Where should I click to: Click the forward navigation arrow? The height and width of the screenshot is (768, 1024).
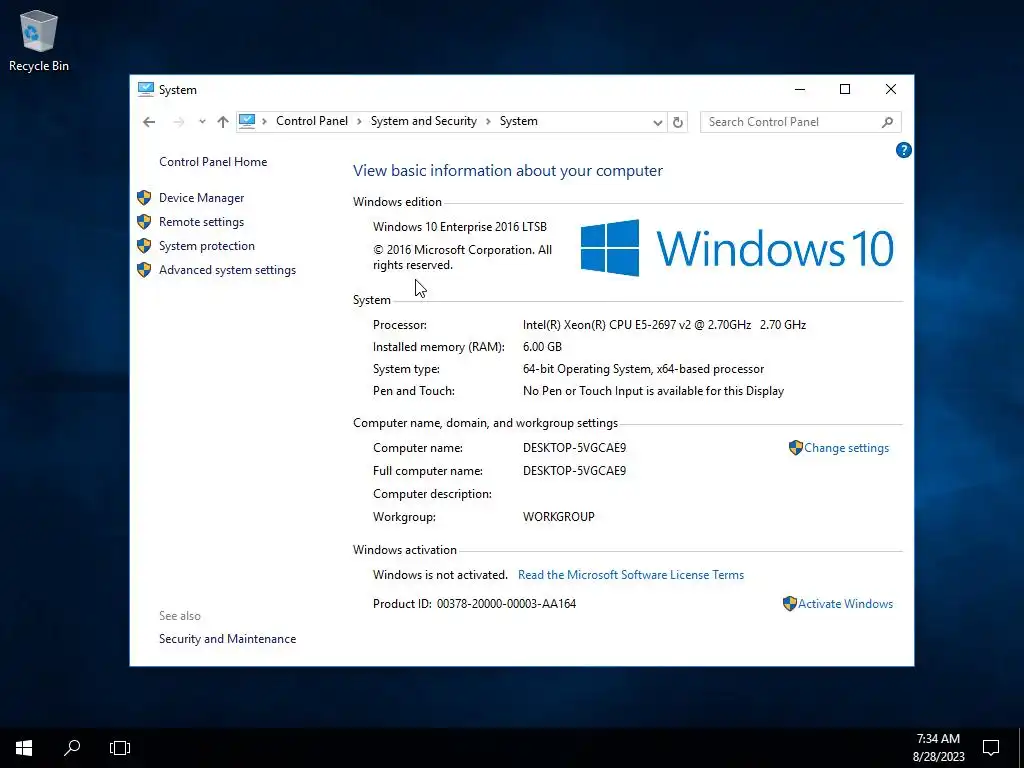pos(178,121)
